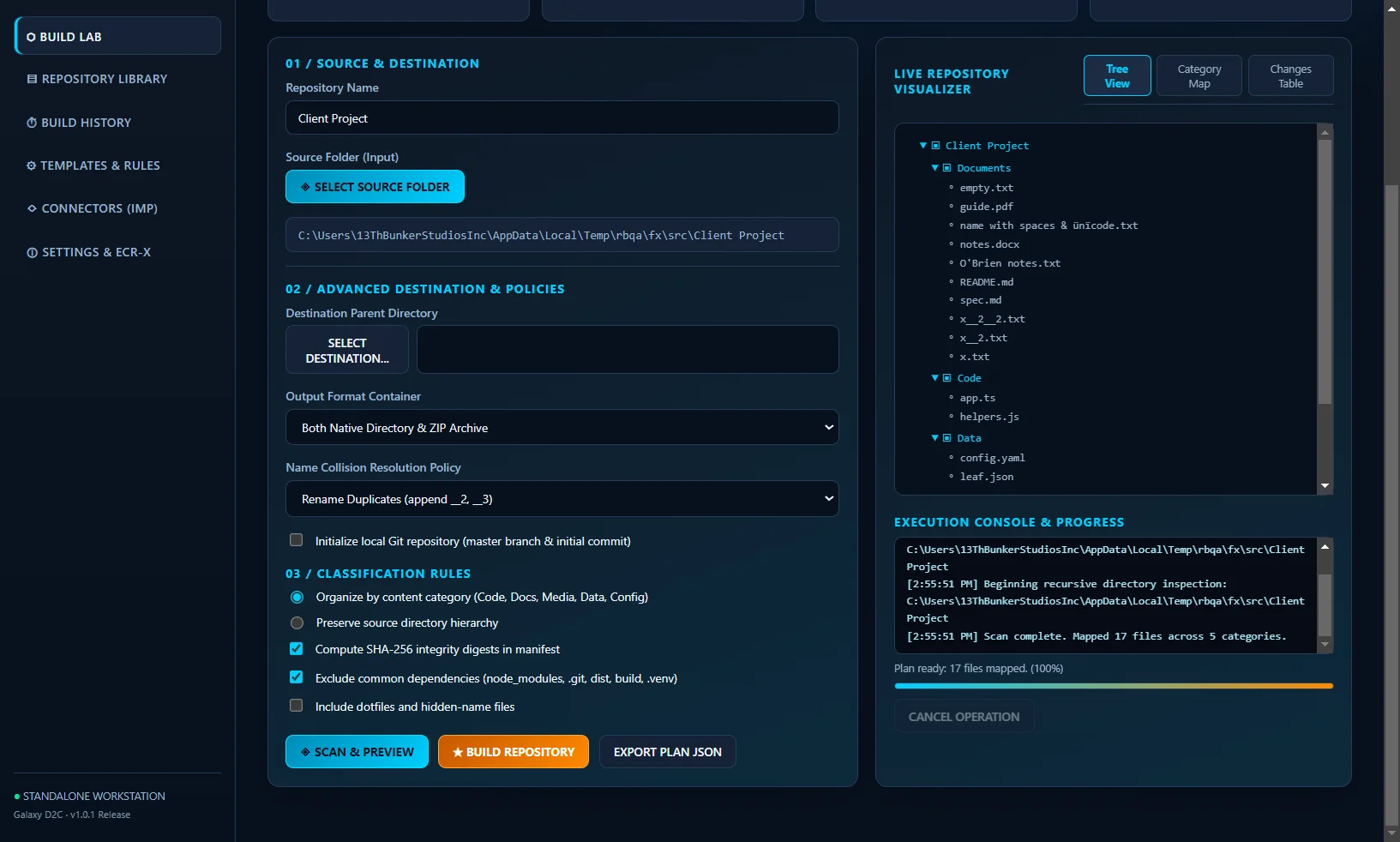Click the Cancel Operation button
This screenshot has height=842, width=1400.
pos(964,717)
